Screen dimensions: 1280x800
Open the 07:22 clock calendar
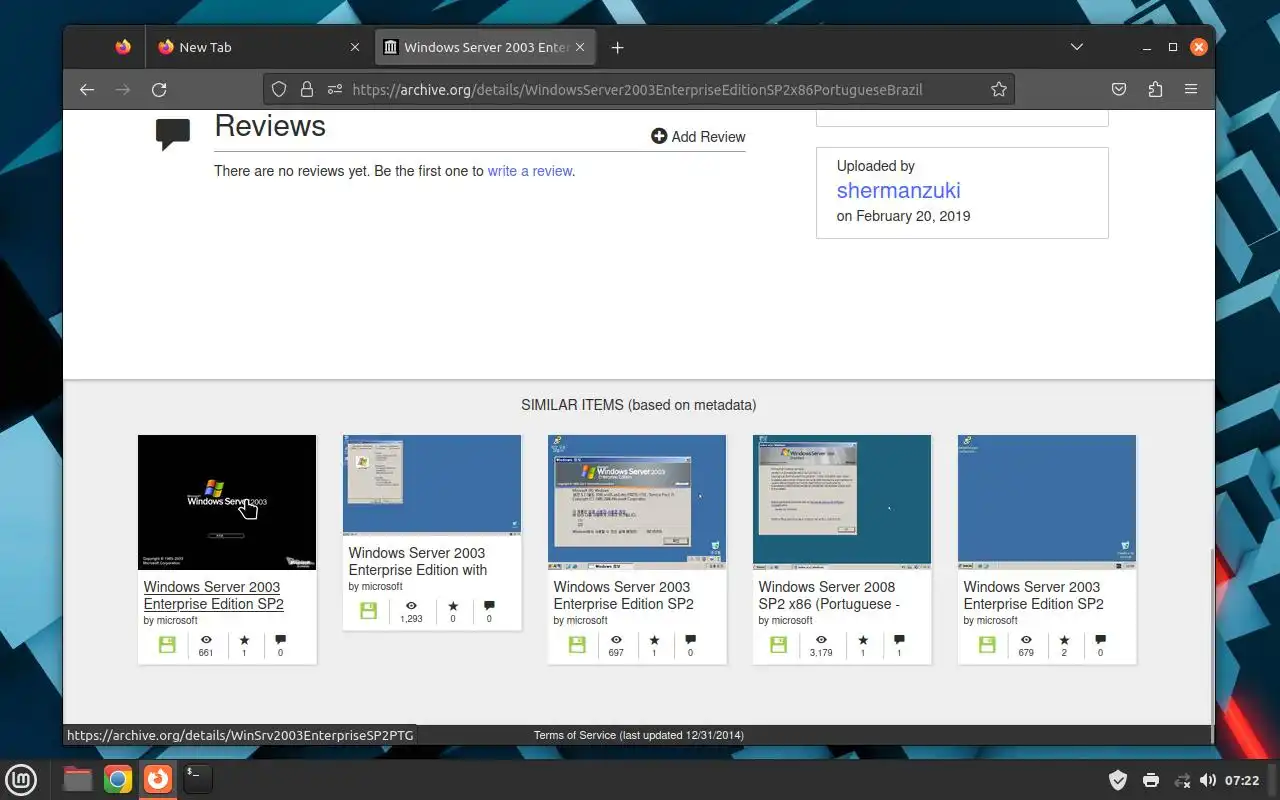click(x=1242, y=780)
